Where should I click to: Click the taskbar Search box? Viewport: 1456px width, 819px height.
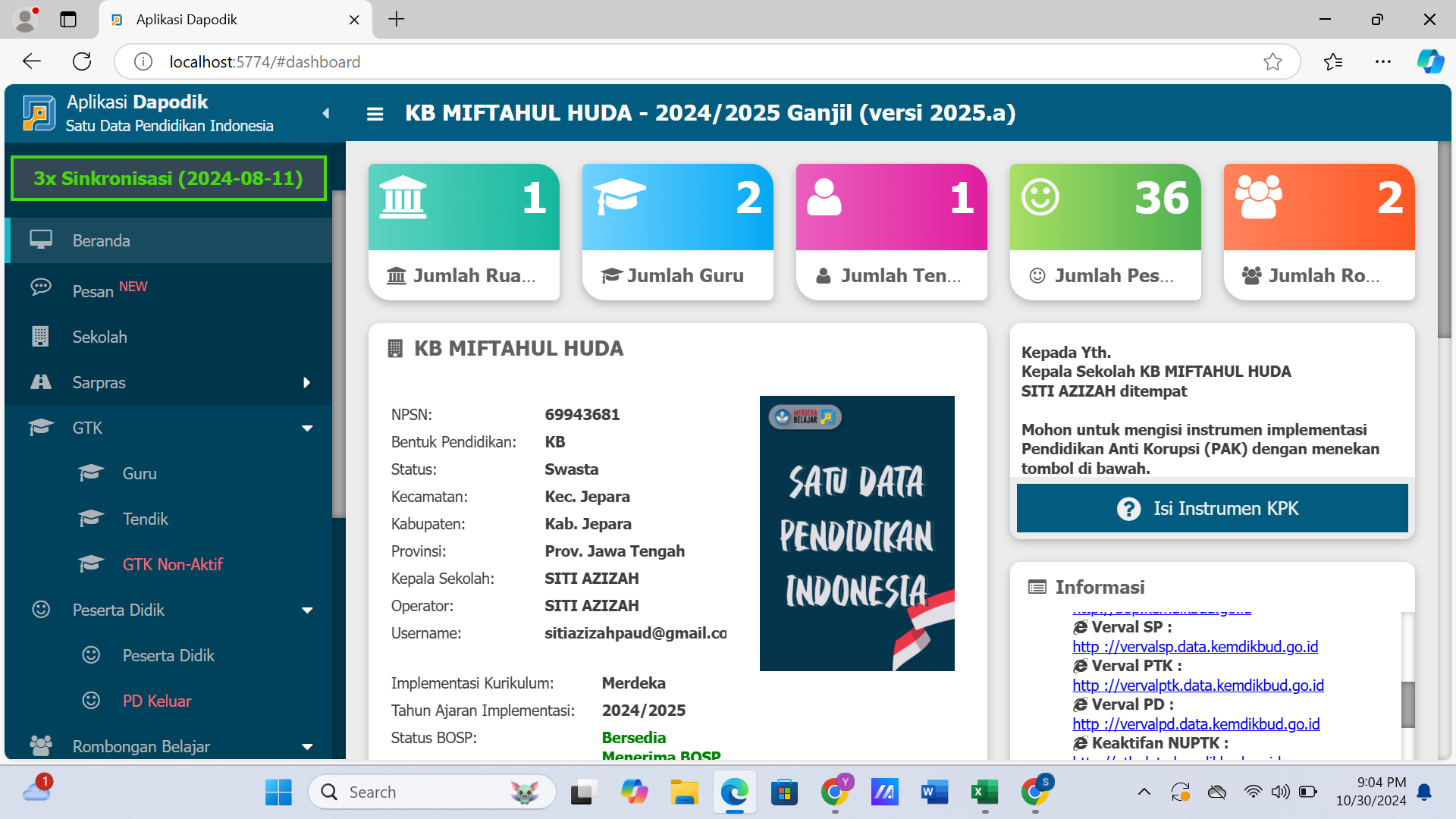[431, 792]
